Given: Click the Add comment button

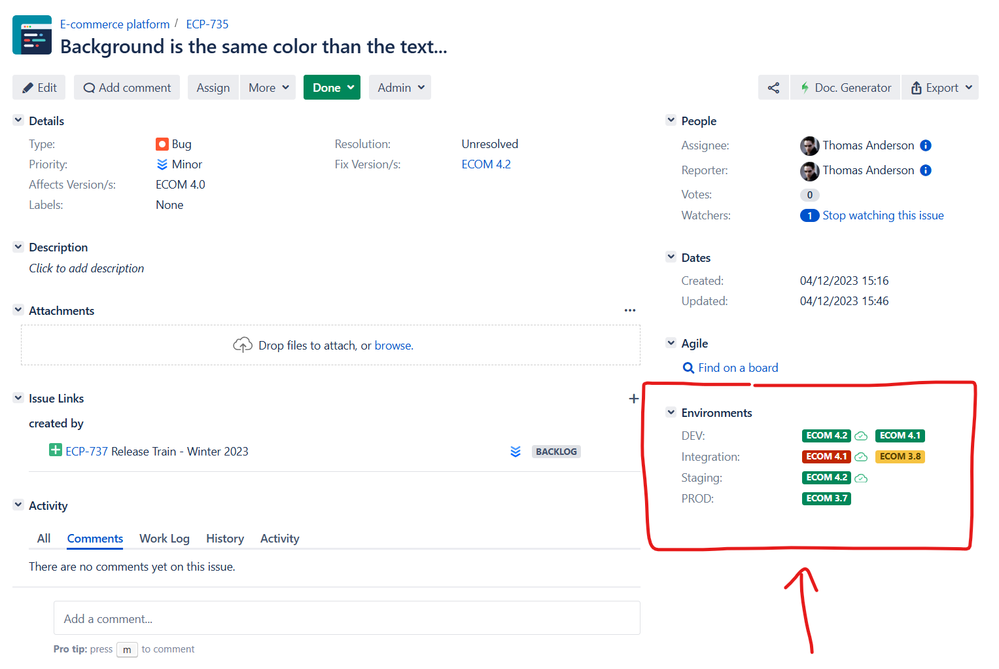Looking at the screenshot, I should [x=127, y=88].
